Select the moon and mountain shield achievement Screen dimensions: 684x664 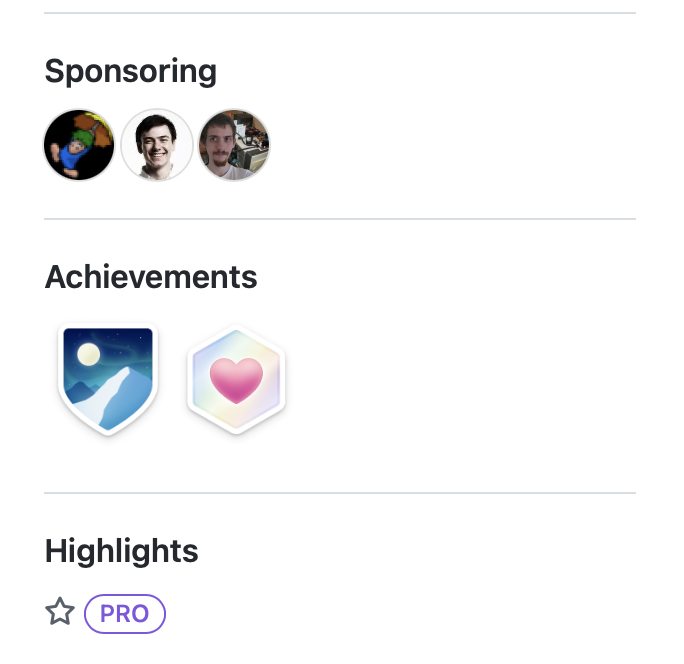coord(108,379)
